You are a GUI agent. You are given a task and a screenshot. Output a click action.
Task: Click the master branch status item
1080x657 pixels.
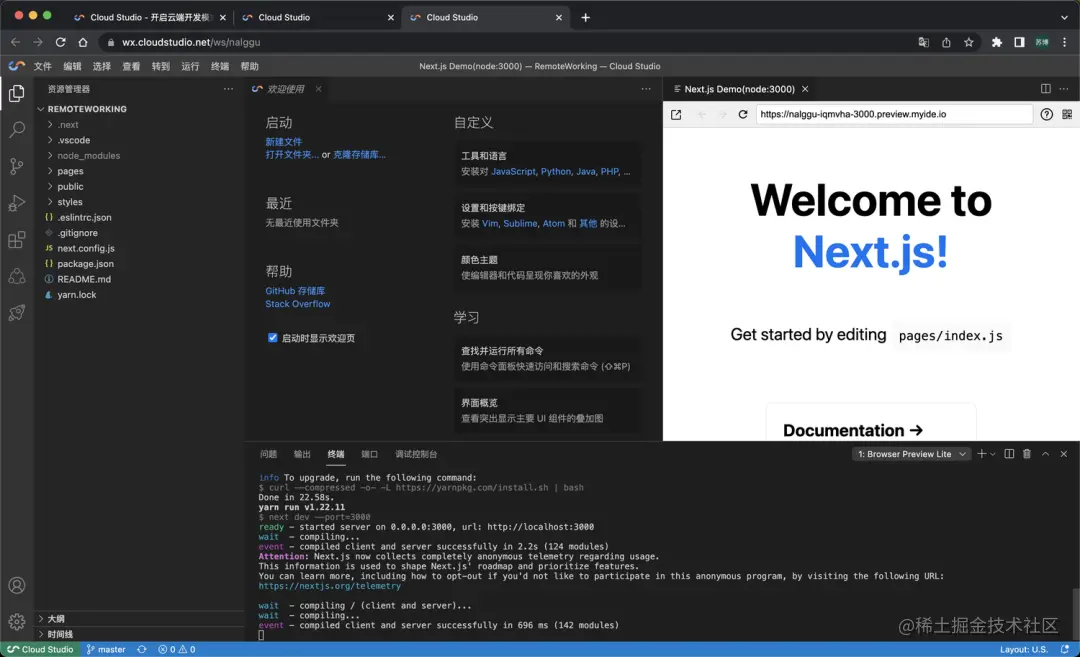106,649
